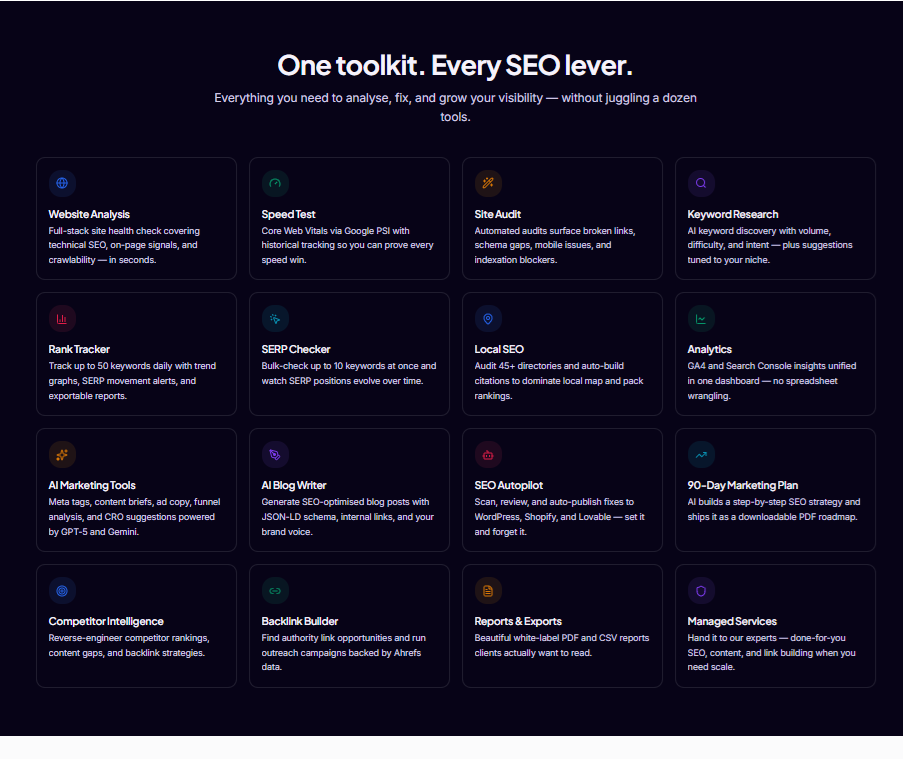This screenshot has width=903, height=759.
Task: Open the Speed Test card title
Action: pos(289,214)
